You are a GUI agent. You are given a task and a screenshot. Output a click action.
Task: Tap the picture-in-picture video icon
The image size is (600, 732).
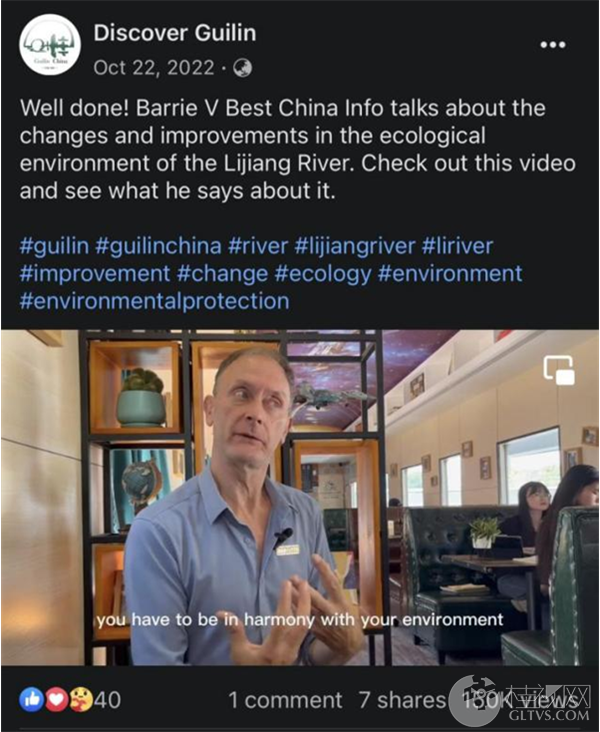pyautogui.click(x=559, y=370)
